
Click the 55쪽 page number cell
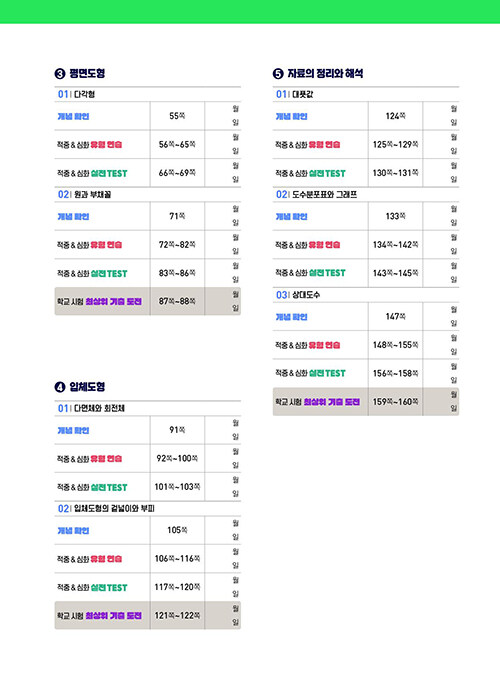177,116
